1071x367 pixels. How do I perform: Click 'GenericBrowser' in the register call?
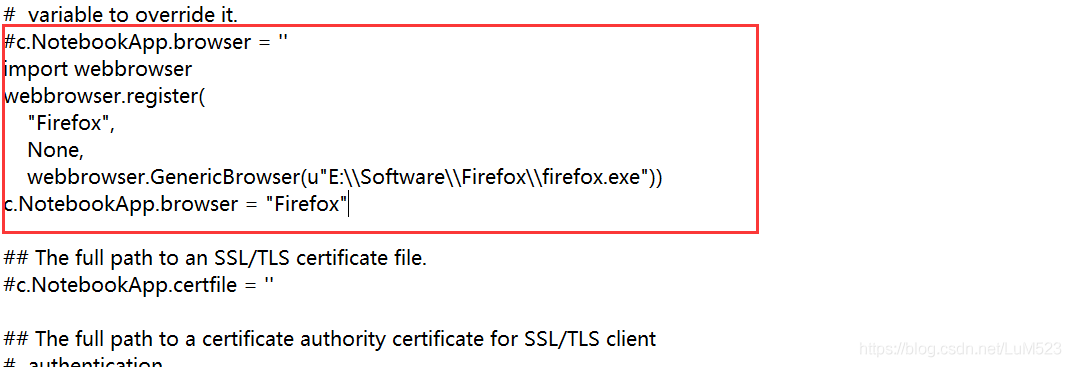pos(225,178)
